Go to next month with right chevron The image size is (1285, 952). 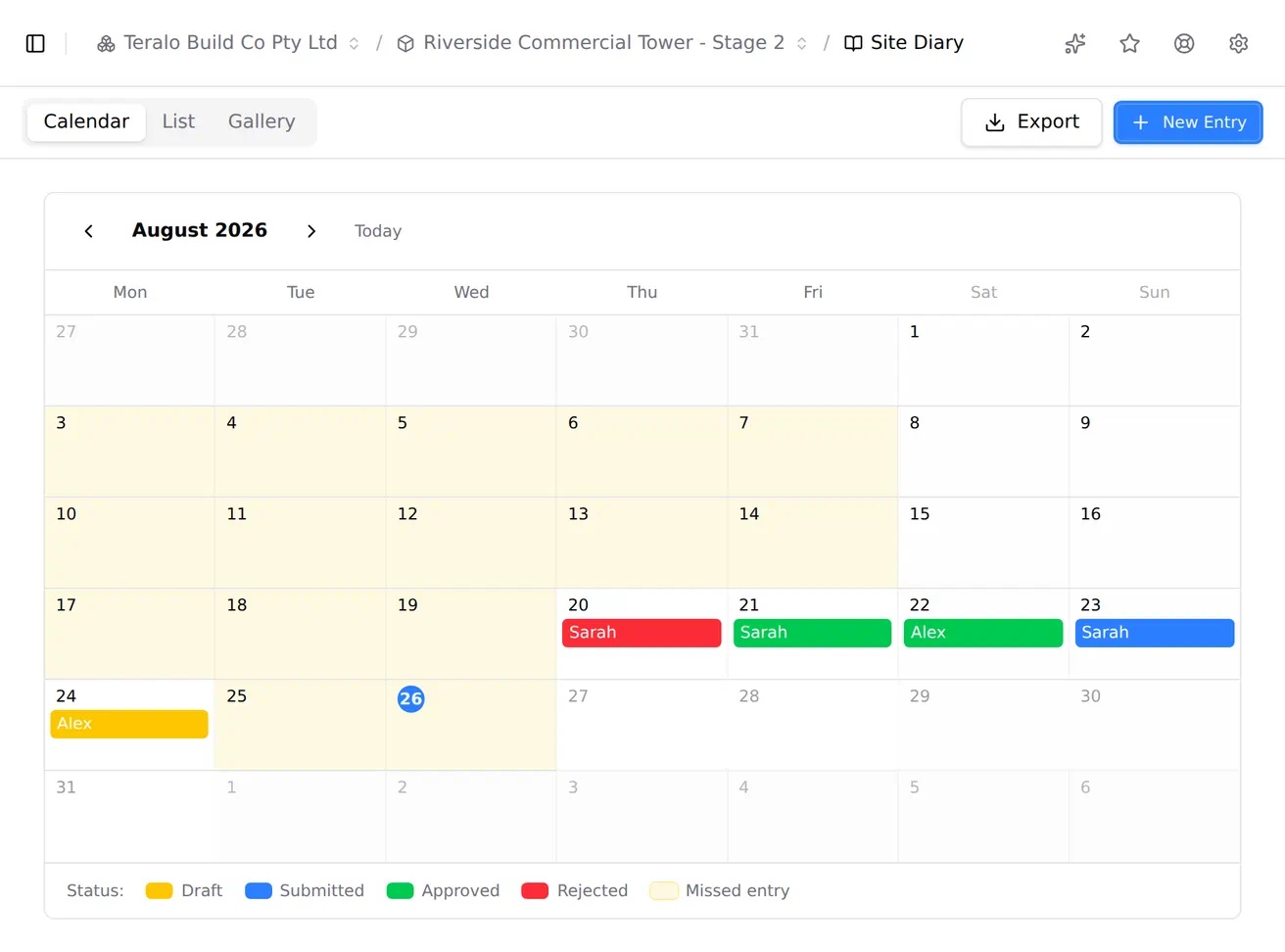(311, 231)
